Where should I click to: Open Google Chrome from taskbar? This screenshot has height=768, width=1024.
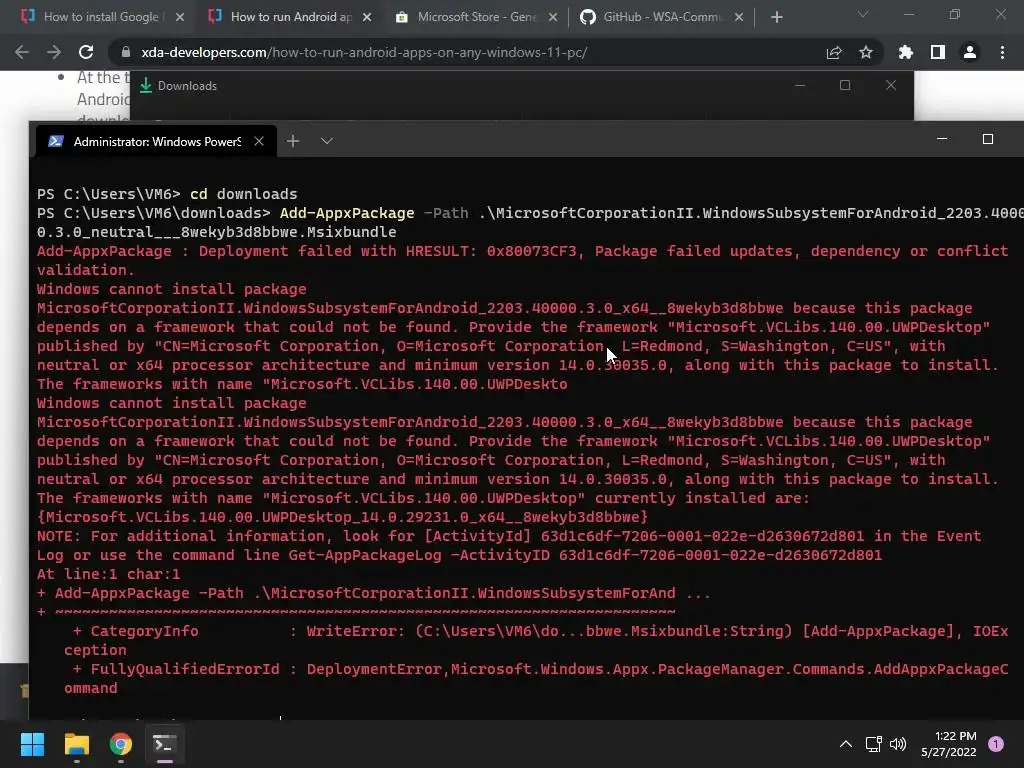point(121,744)
